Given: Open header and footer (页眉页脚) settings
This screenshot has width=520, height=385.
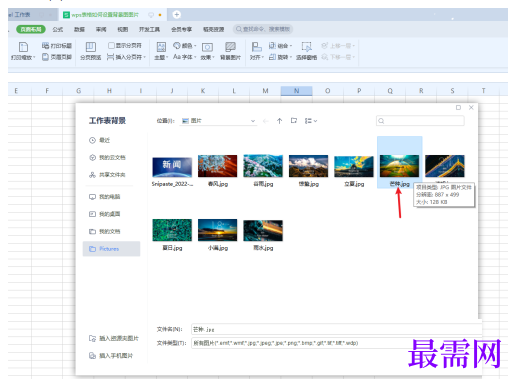Looking at the screenshot, I should pyautogui.click(x=57, y=57).
